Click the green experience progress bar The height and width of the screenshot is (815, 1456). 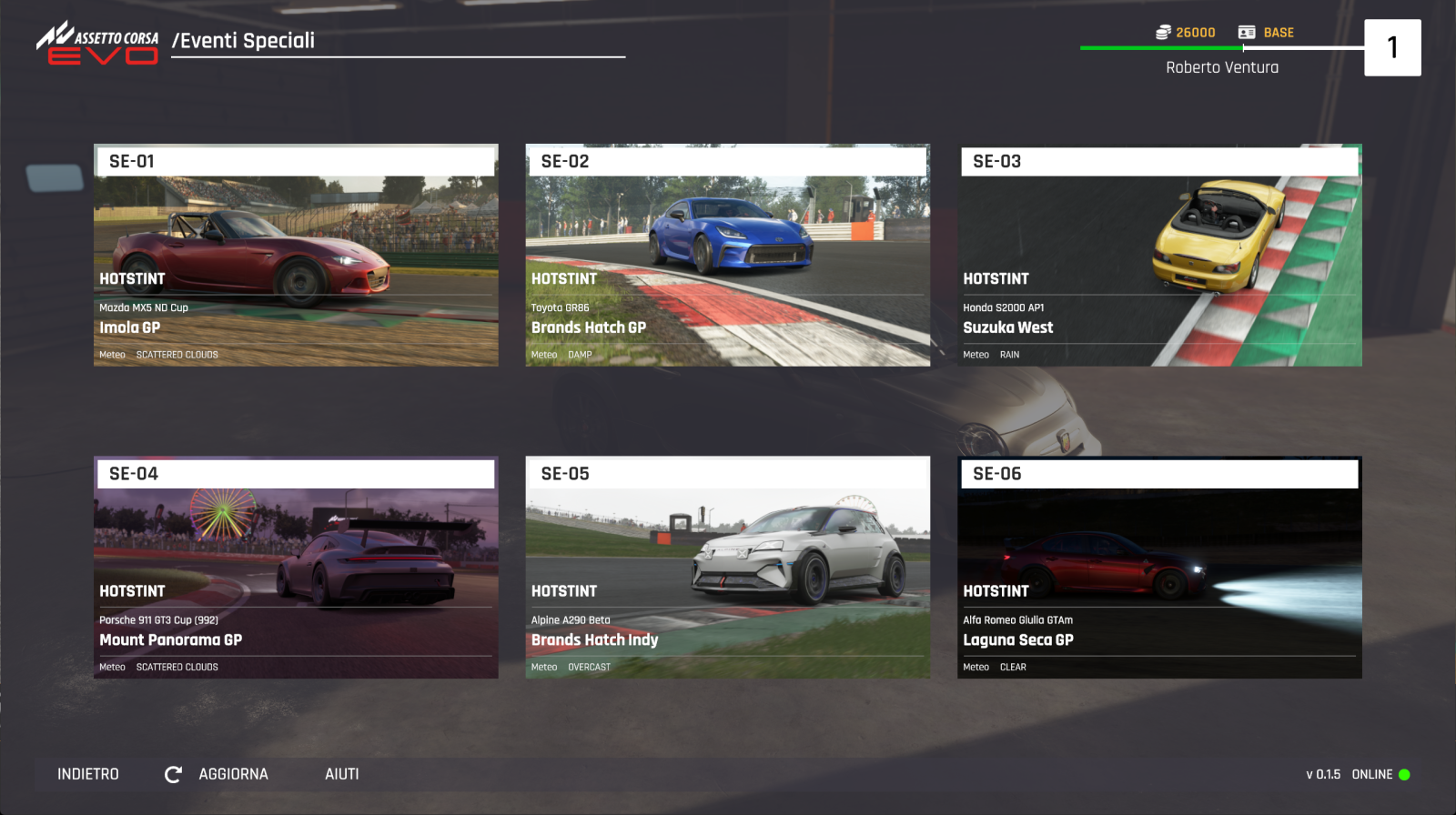point(1161,48)
